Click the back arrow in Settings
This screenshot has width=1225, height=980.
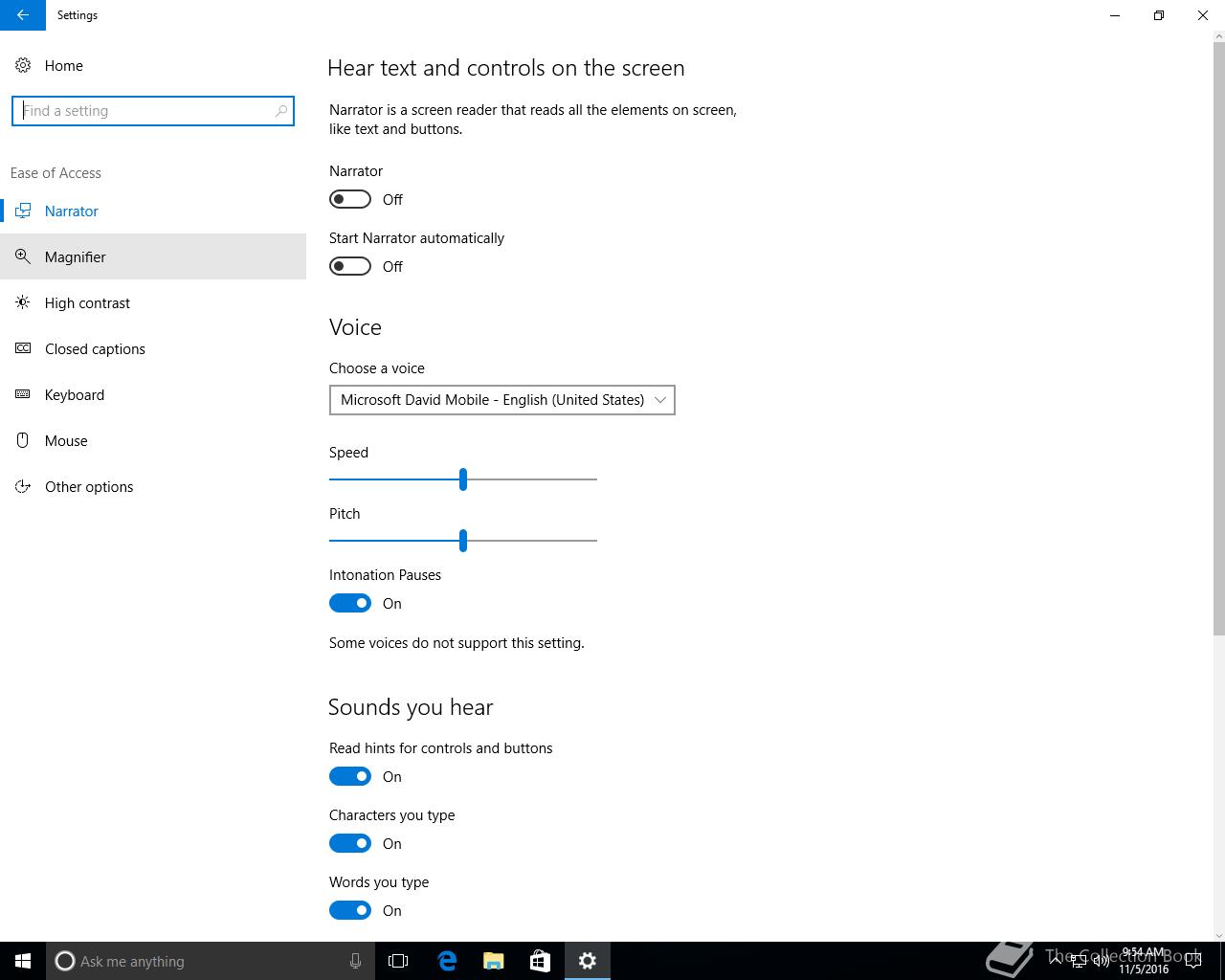click(23, 15)
